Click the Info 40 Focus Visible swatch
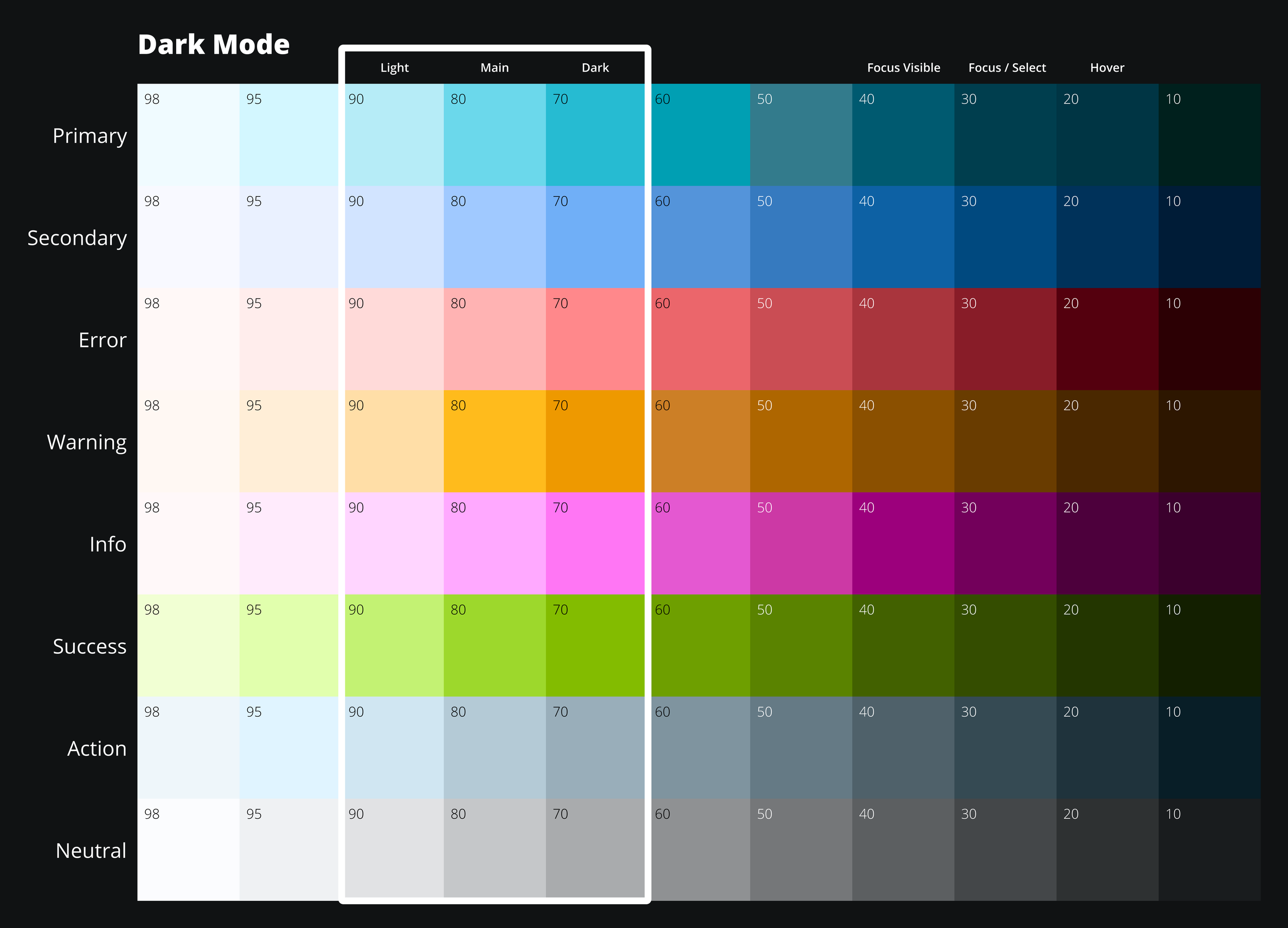This screenshot has height=928, width=1288. pos(903,544)
